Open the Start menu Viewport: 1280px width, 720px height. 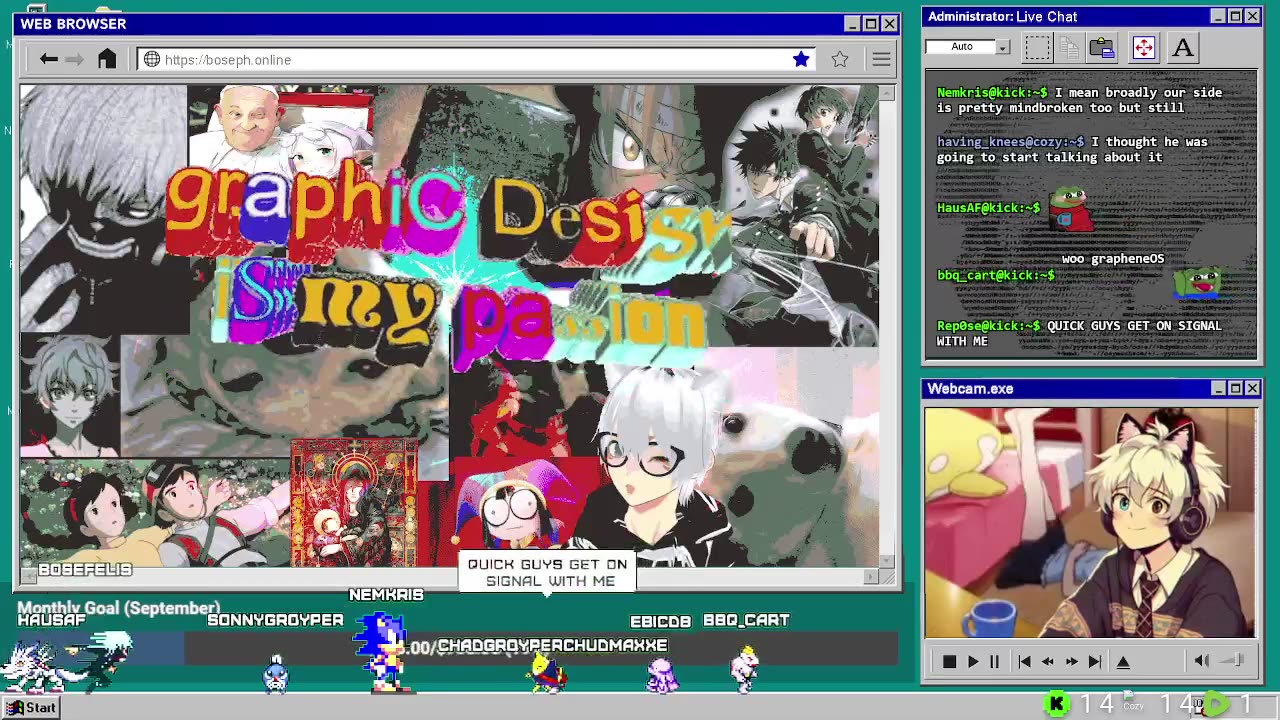[x=32, y=707]
